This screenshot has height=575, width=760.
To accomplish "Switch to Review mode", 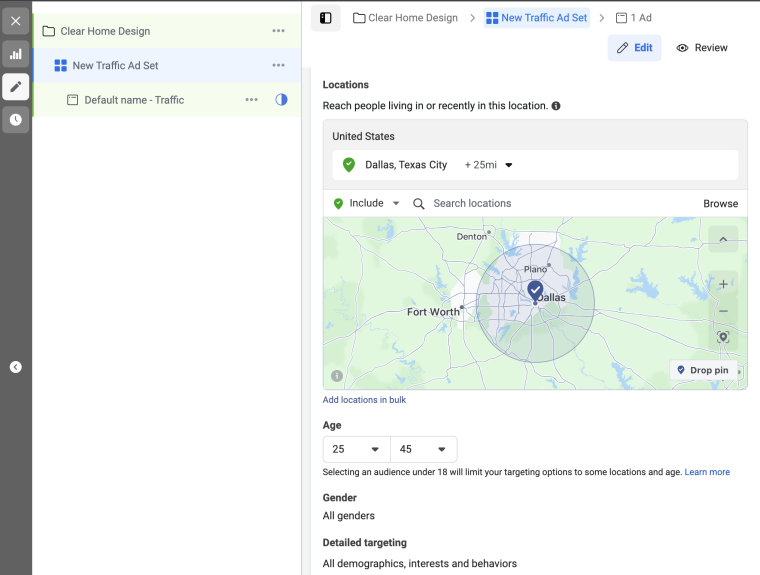I will (702, 48).
